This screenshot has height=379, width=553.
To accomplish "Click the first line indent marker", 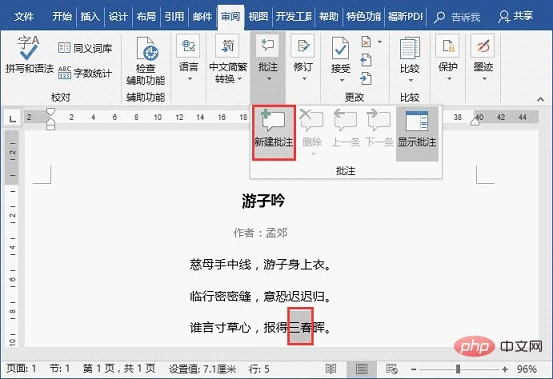I will pos(50,112).
